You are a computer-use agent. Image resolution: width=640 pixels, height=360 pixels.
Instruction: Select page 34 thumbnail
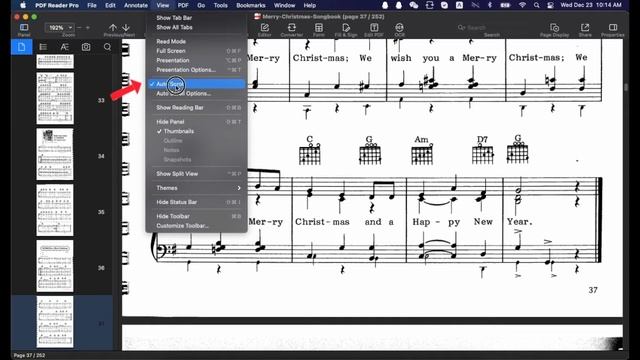coord(55,154)
